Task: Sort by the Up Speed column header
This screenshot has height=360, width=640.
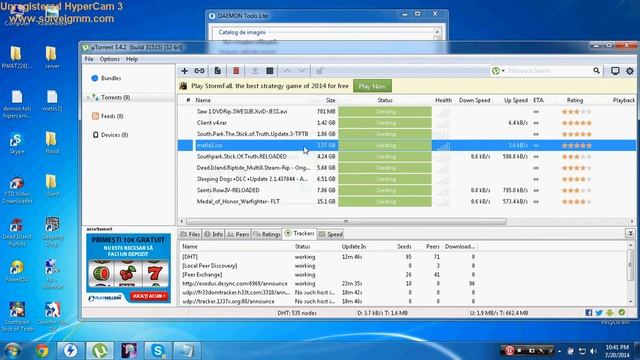Action: [516, 100]
